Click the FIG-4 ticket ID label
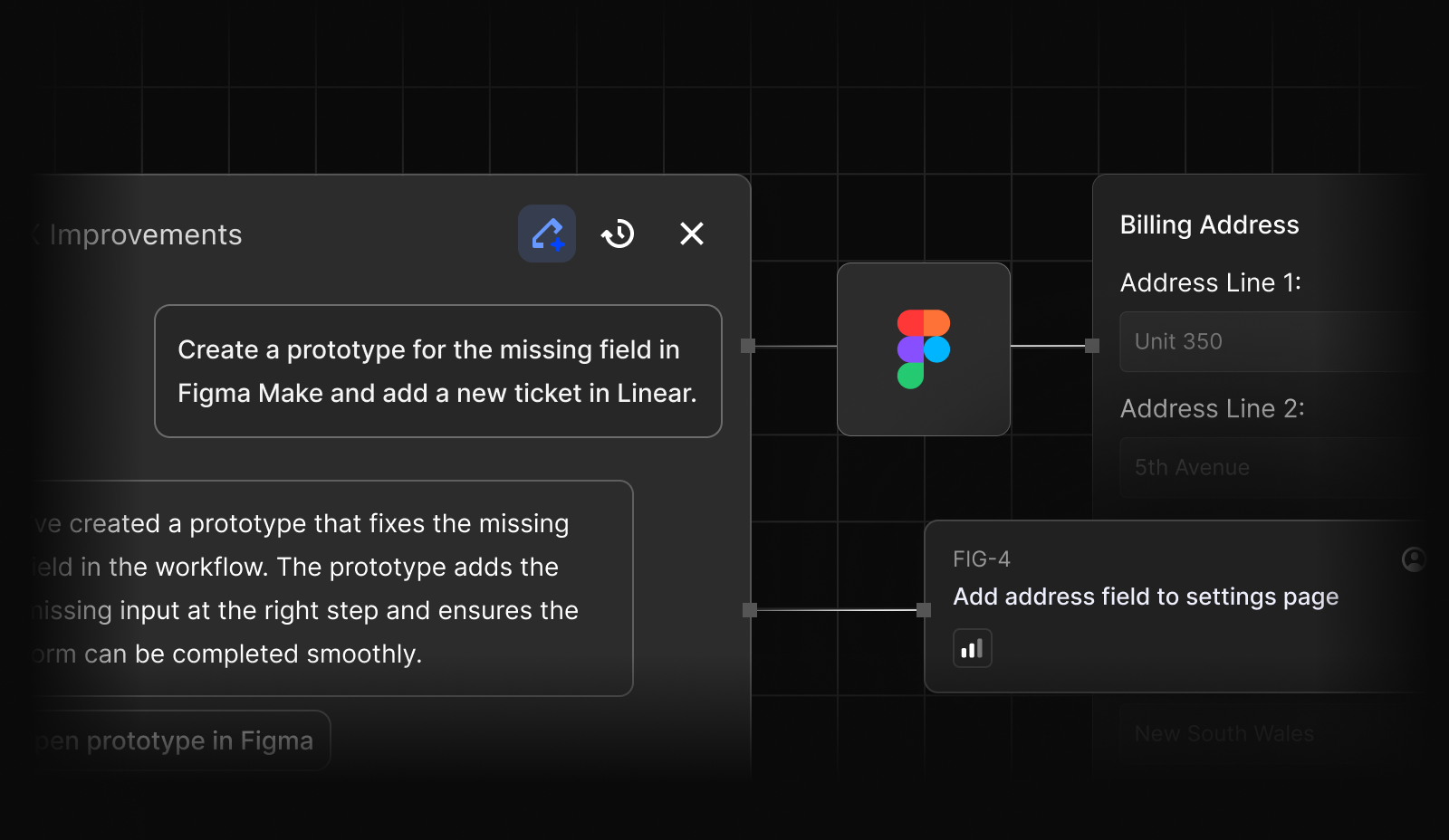Screen dimensions: 1449x840 point(981,559)
